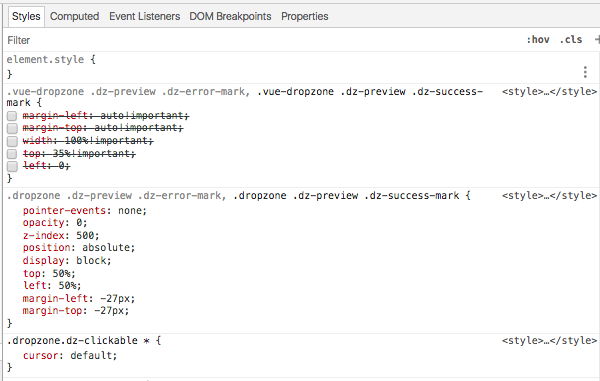This screenshot has height=381, width=600.
Task: Open style source link for .dropzone .dz-preview rule
Action: click(x=549, y=196)
